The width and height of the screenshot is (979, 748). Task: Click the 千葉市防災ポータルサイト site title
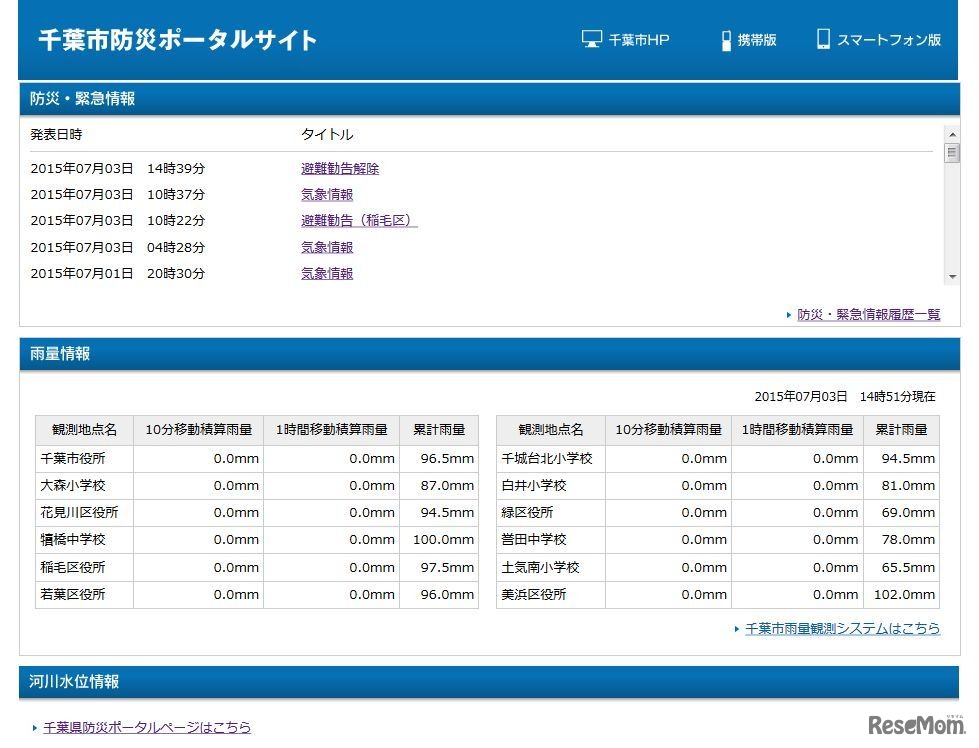176,40
